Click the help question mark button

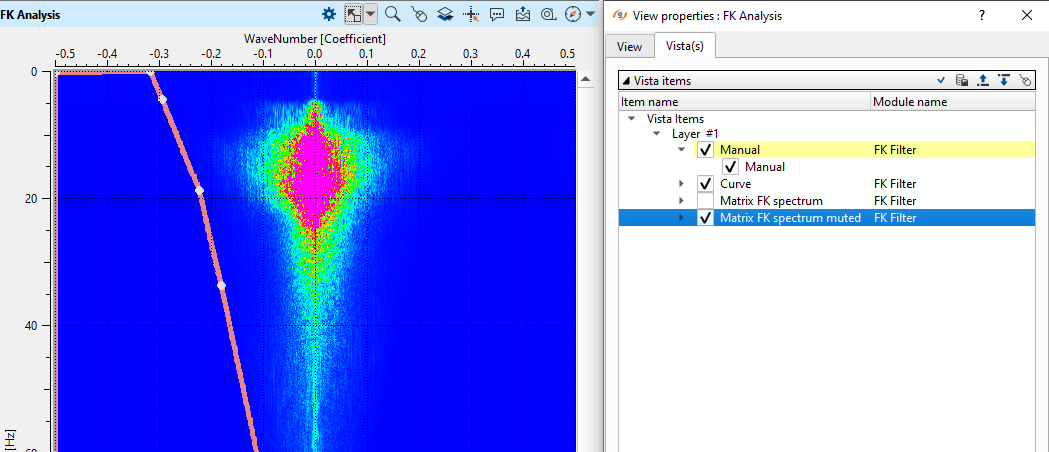(982, 15)
